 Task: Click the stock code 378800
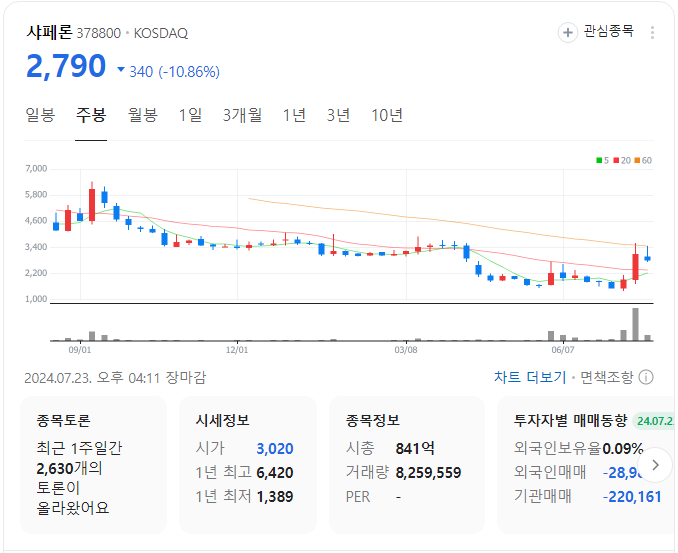[99, 33]
